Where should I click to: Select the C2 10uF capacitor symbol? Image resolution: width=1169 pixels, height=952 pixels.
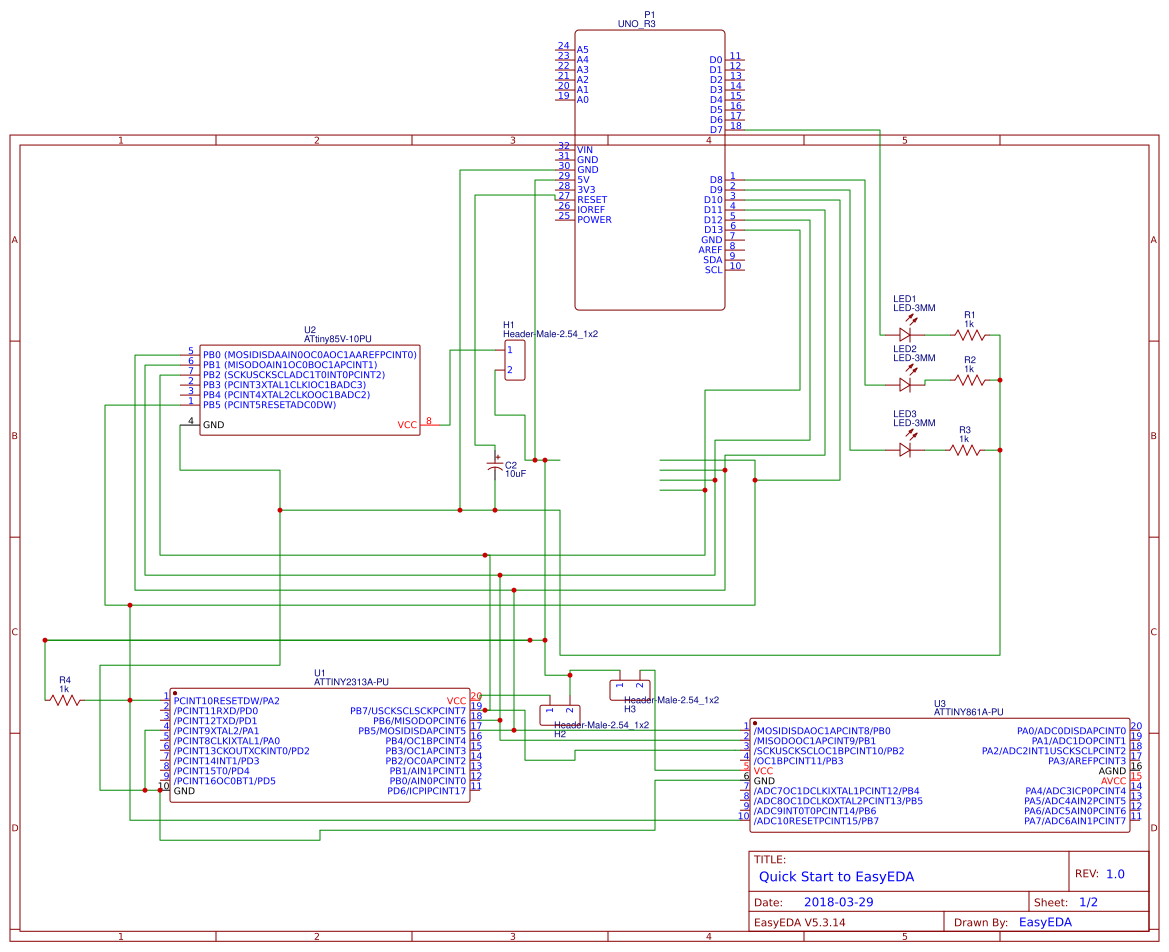tap(497, 466)
